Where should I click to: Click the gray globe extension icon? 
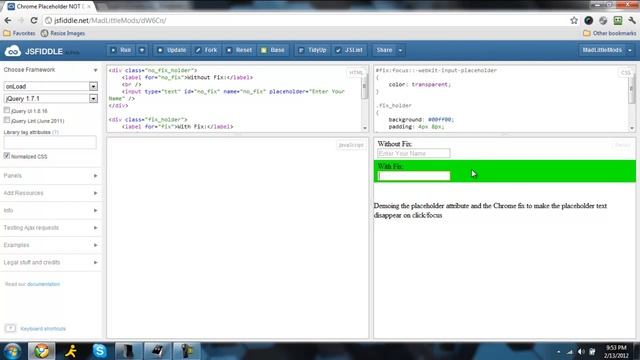coord(603,20)
